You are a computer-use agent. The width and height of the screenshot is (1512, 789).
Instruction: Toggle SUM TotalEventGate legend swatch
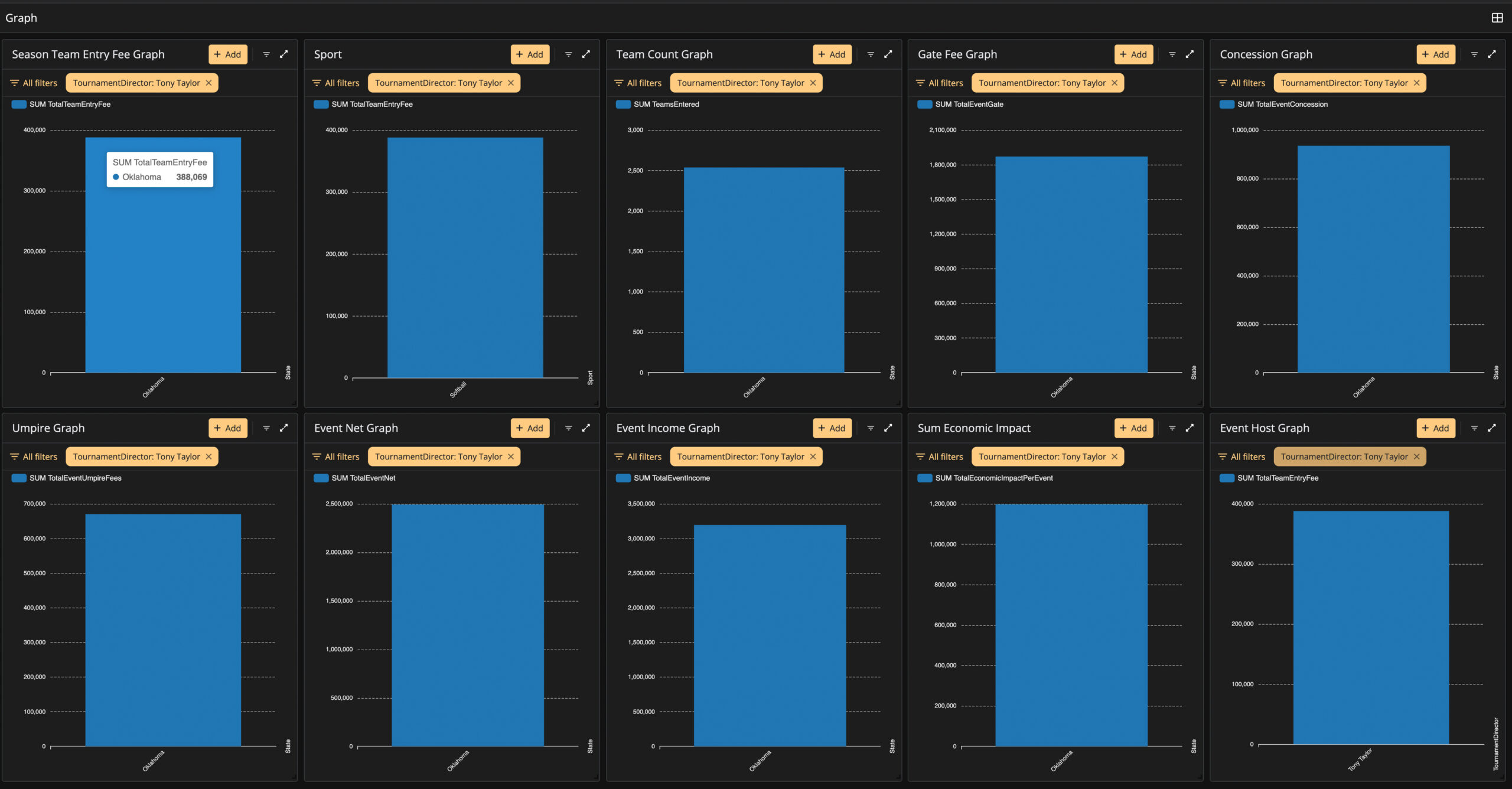pos(924,105)
